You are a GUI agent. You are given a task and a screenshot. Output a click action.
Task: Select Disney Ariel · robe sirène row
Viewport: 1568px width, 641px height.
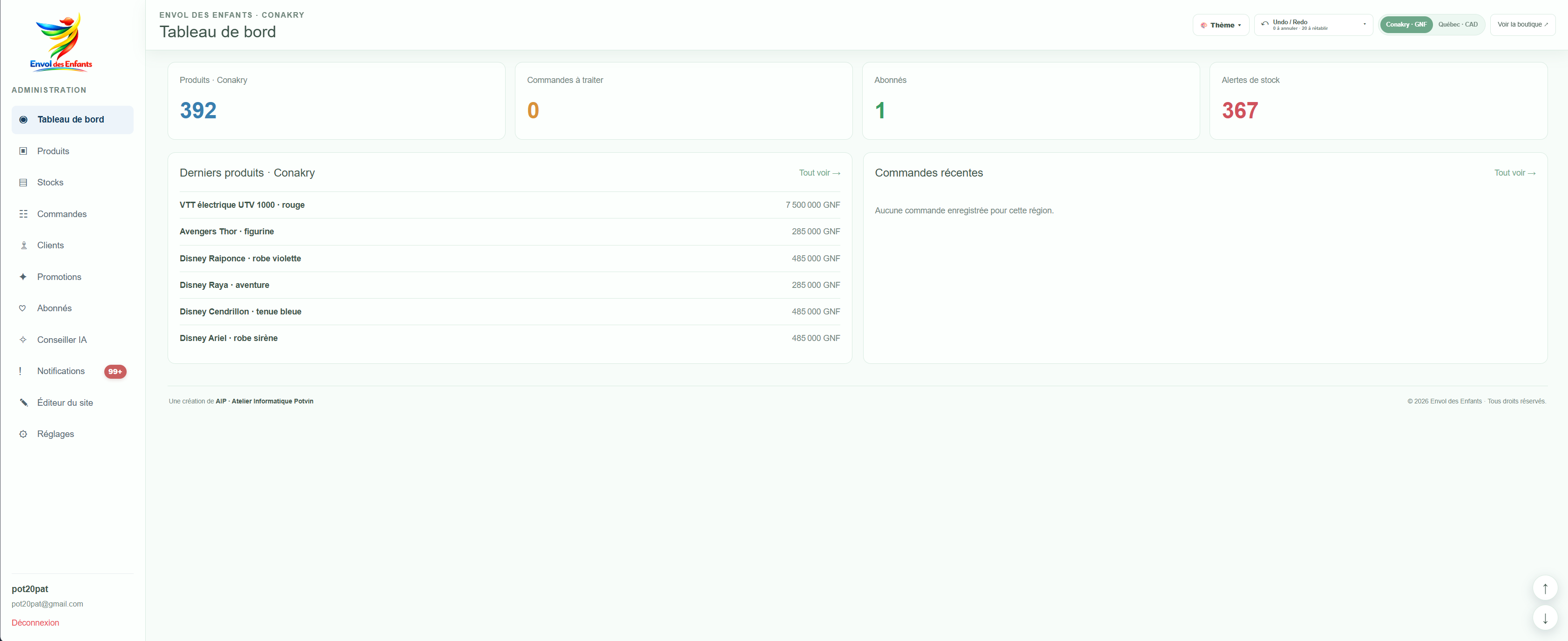pos(509,338)
